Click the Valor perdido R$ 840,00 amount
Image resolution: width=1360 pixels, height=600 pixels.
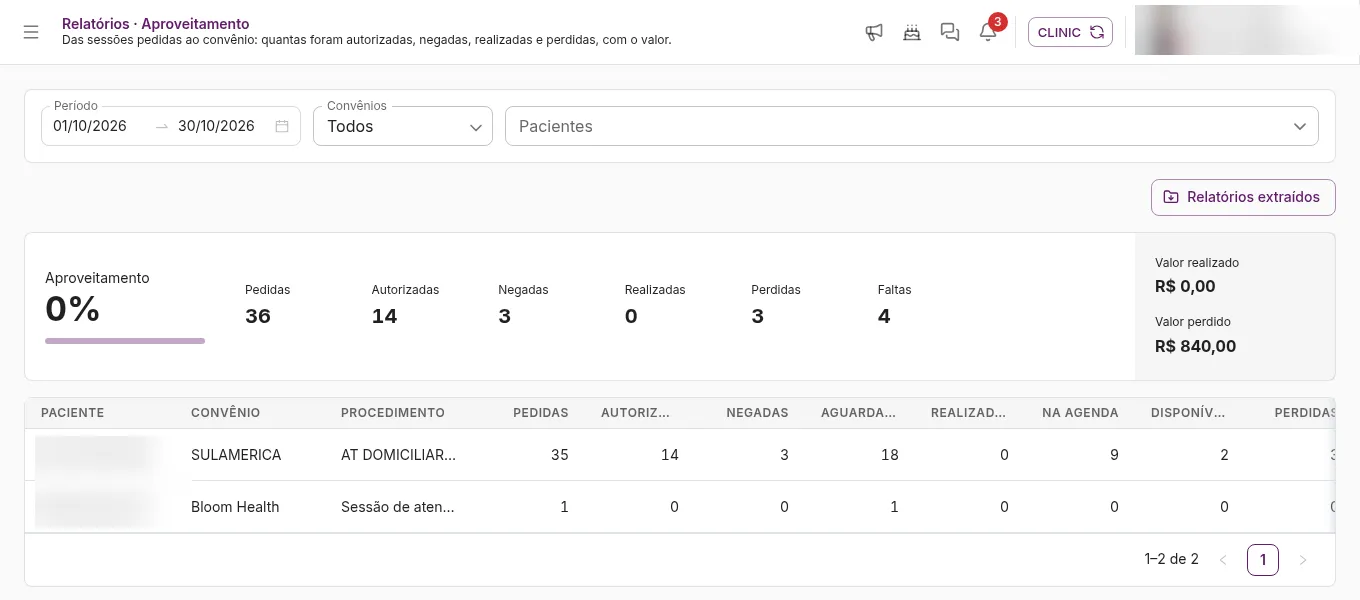(1195, 347)
